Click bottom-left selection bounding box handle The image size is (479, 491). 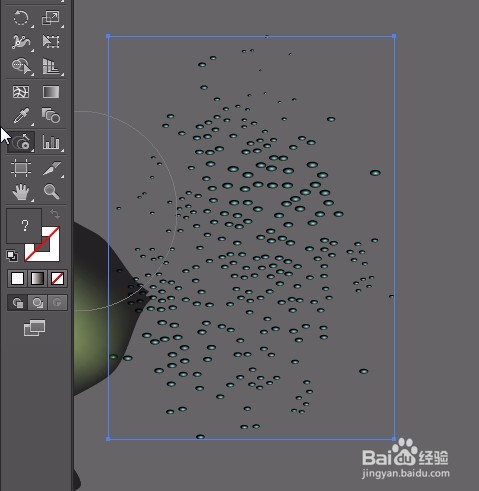click(x=108, y=439)
